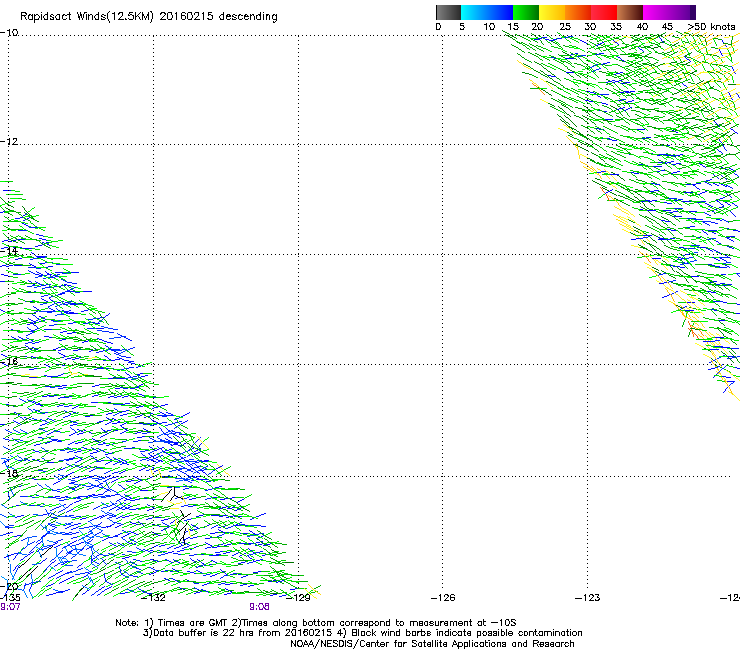Click the '-129' longitude axis label
740x650 pixels.
click(298, 598)
